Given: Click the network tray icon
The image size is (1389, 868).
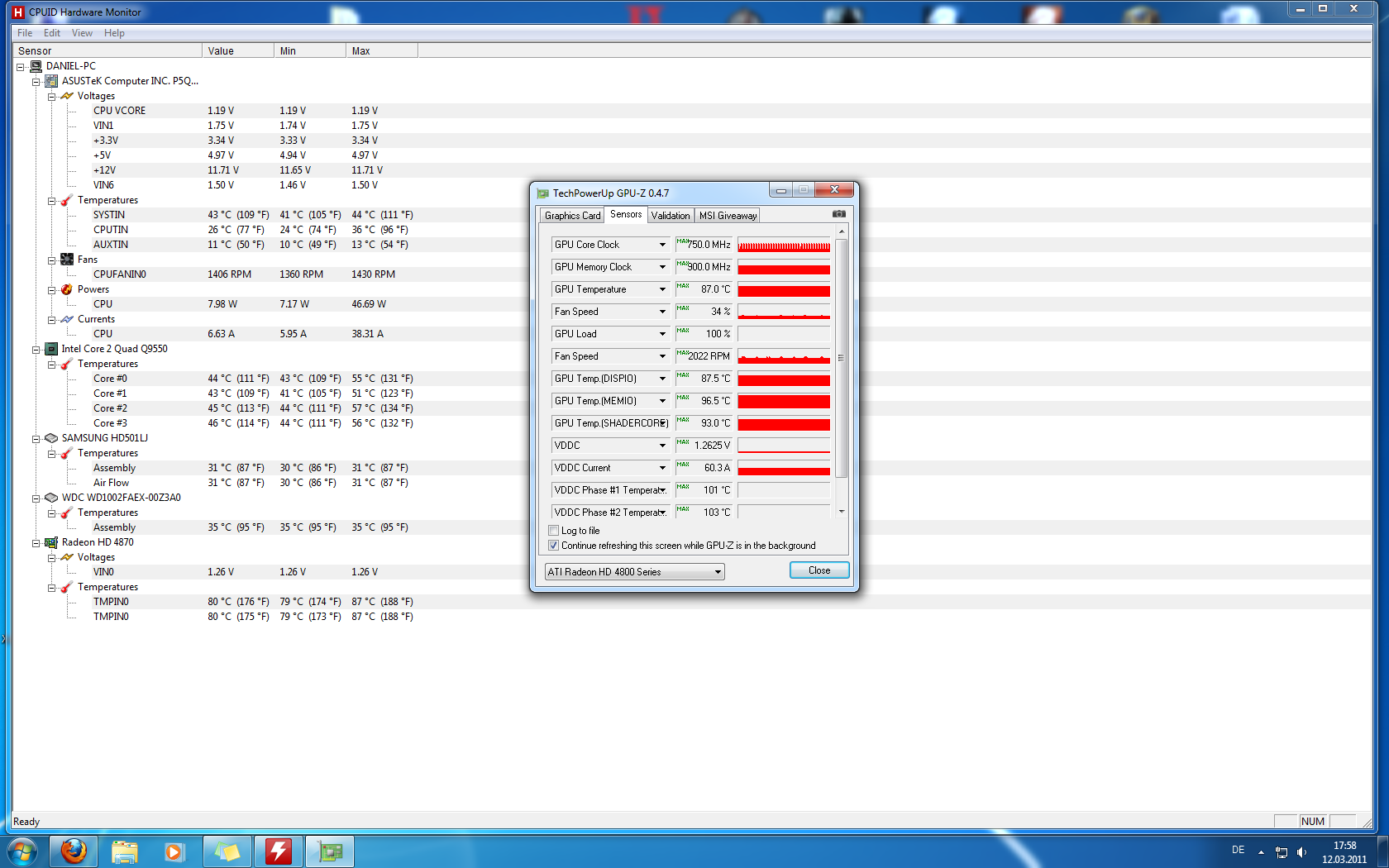Looking at the screenshot, I should point(1282,852).
